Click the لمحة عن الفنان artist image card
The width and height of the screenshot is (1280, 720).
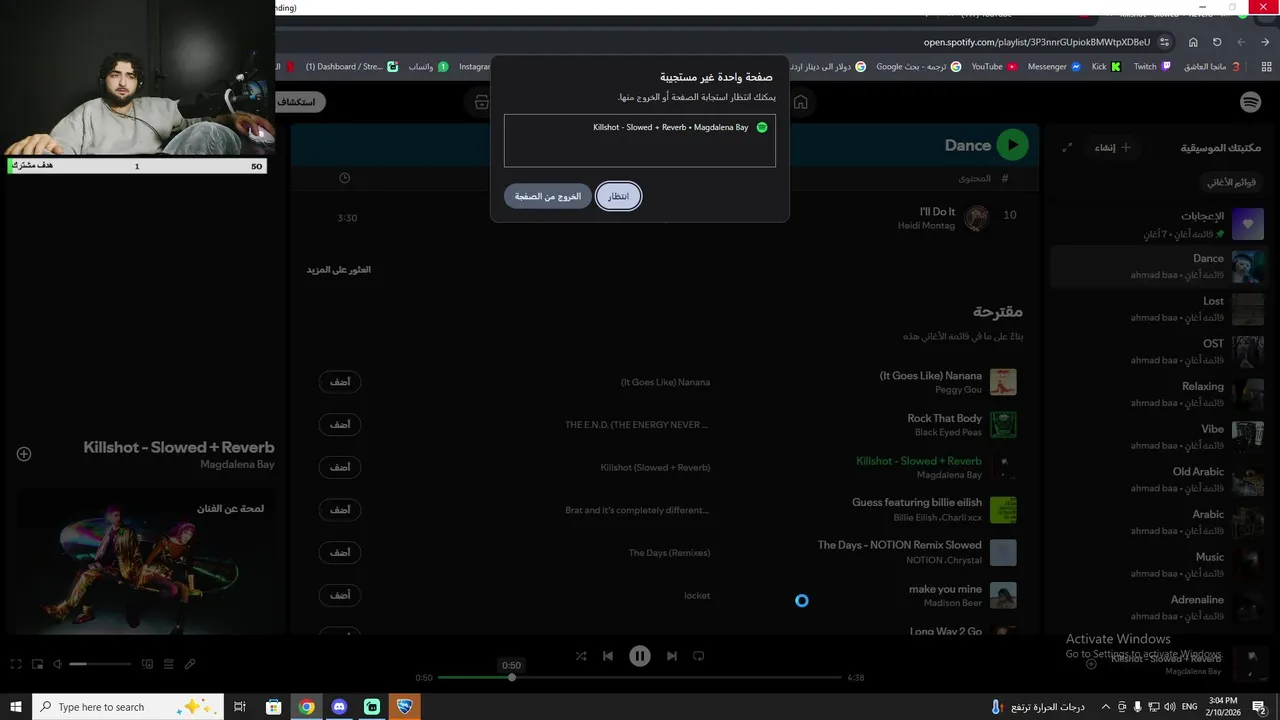pos(145,560)
